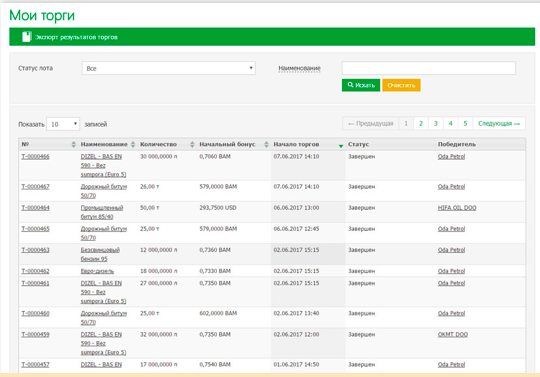Click the export results document icon
Image resolution: width=540 pixels, height=377 pixels.
click(27, 37)
